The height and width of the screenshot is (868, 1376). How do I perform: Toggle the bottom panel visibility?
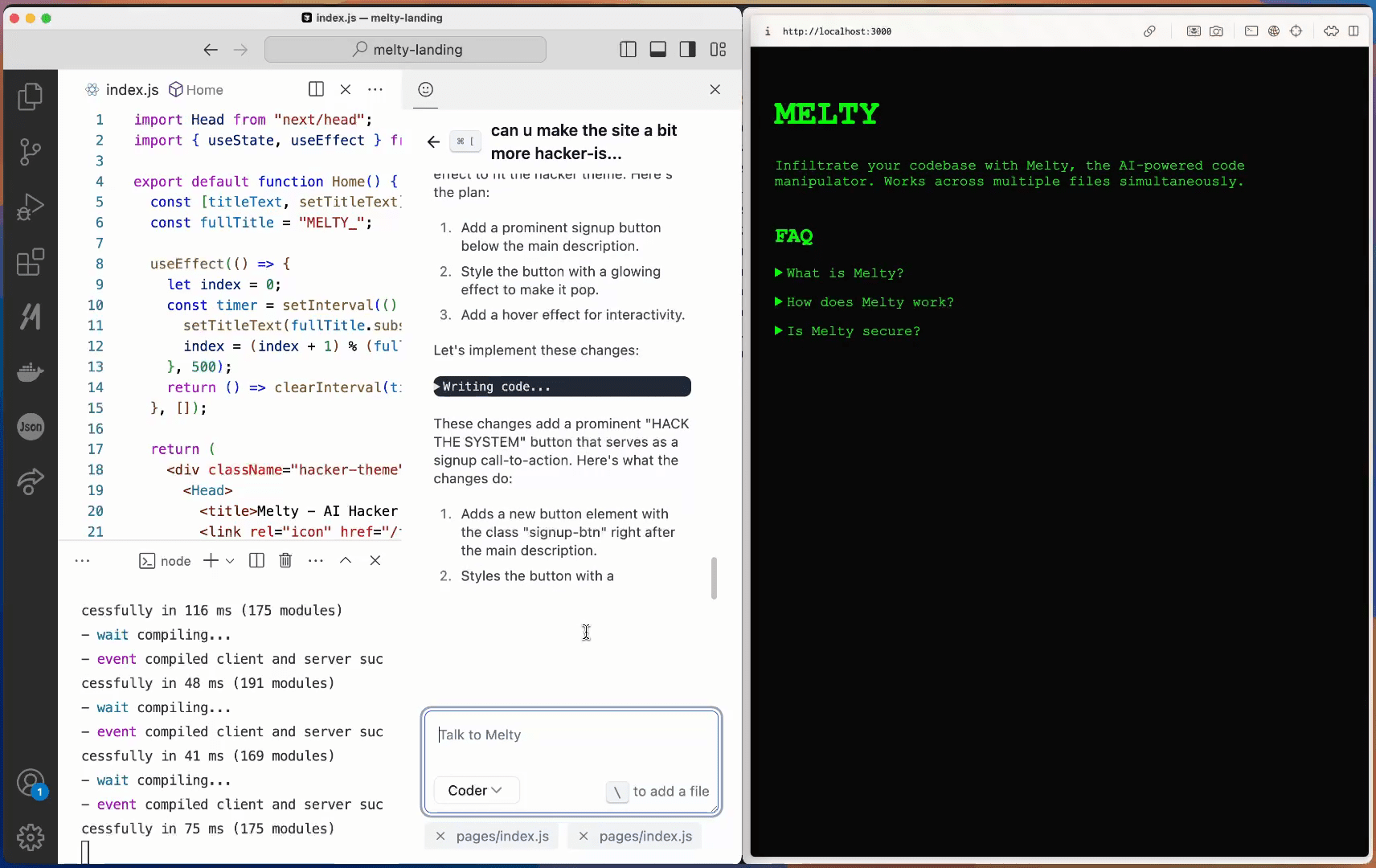658,50
